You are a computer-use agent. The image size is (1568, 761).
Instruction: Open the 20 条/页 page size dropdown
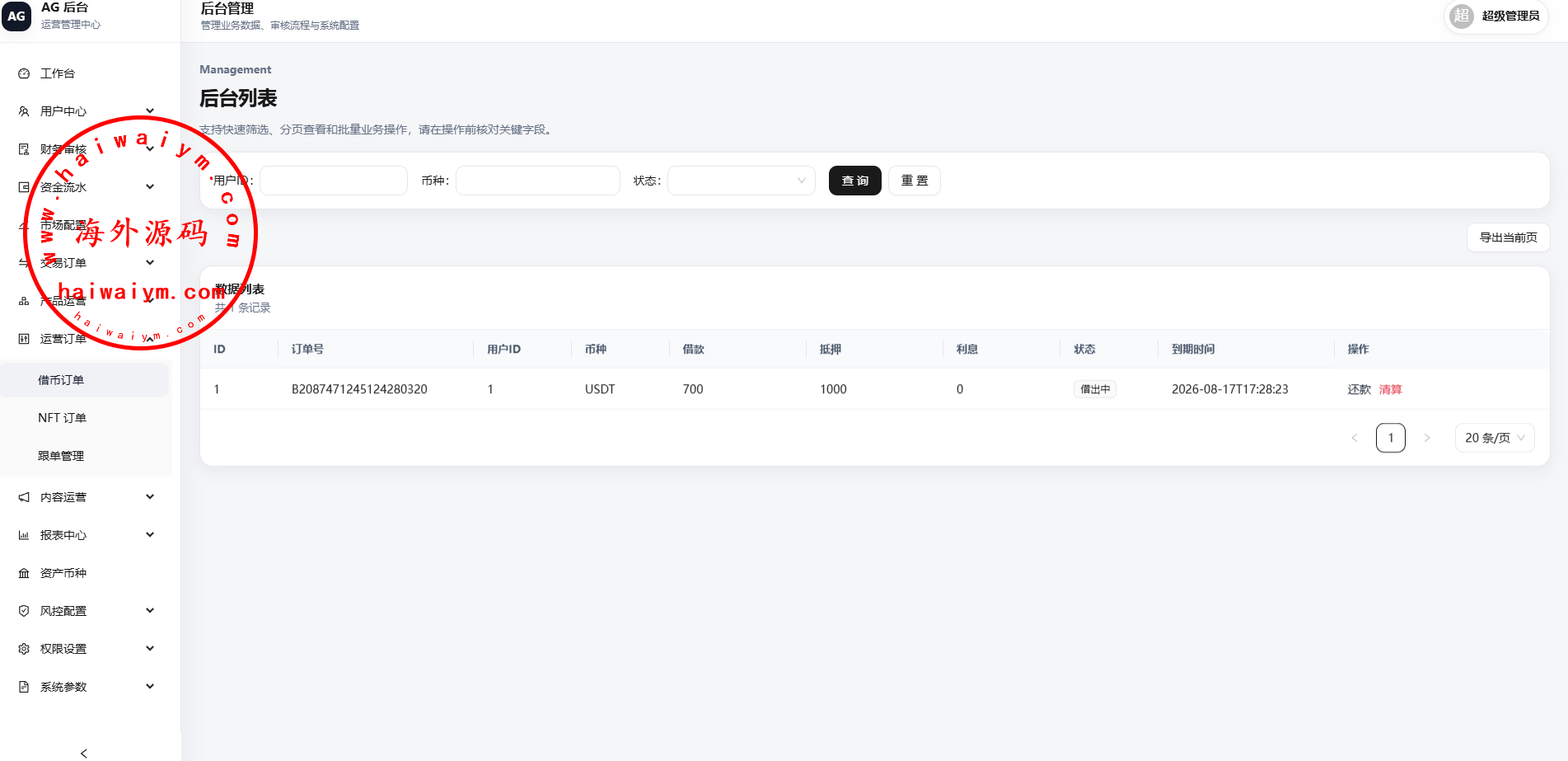pos(1495,438)
